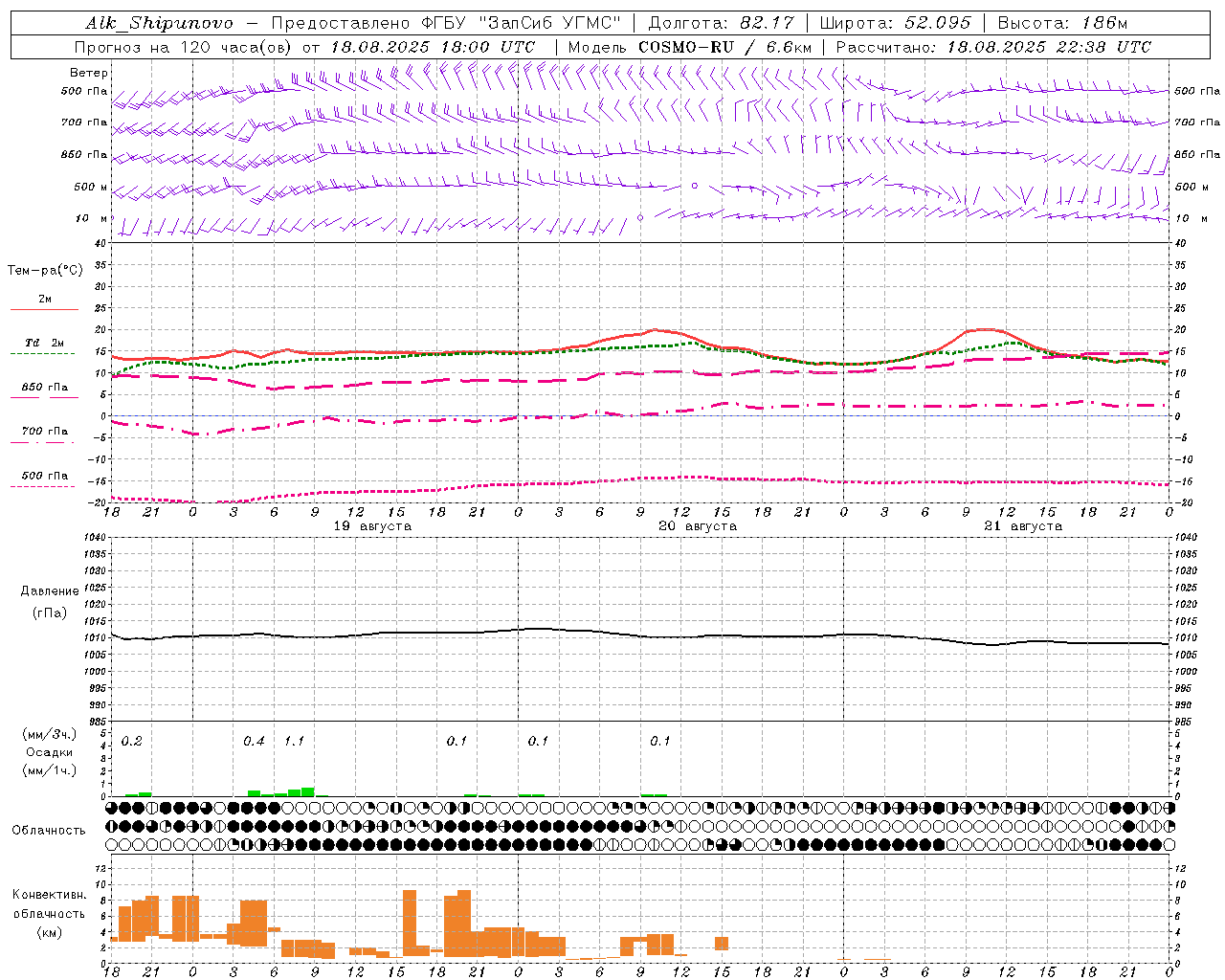Click the "21 августа" date label

click(x=1023, y=526)
